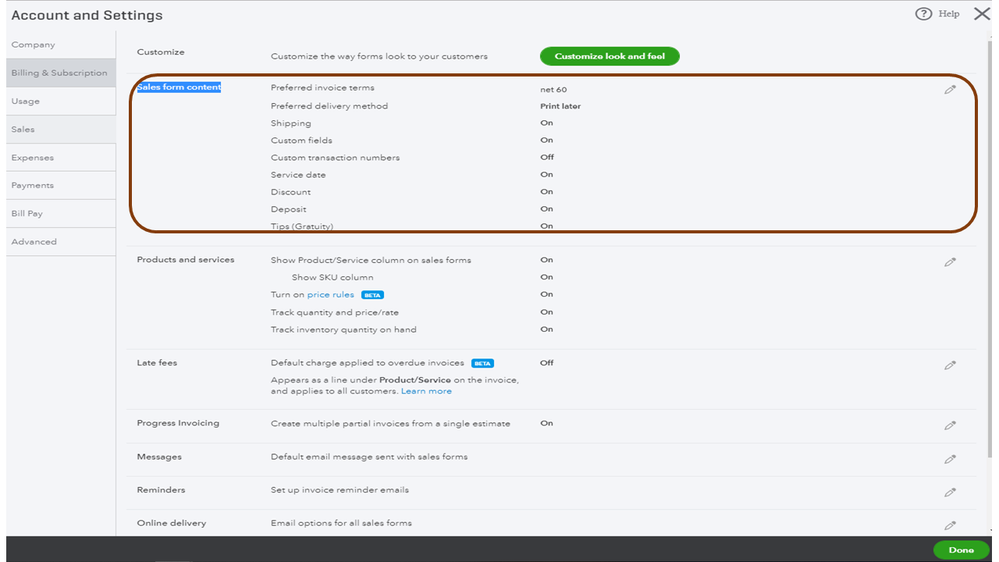The width and height of the screenshot is (999, 562).
Task: Click the Service date setting
Action: [x=298, y=175]
